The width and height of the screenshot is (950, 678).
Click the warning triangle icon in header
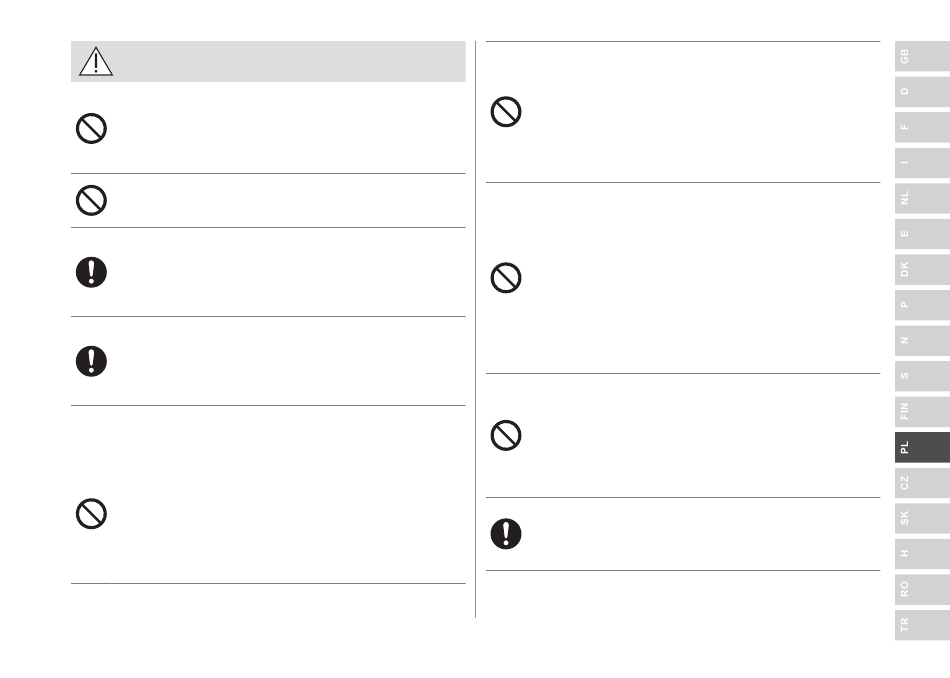[96, 61]
